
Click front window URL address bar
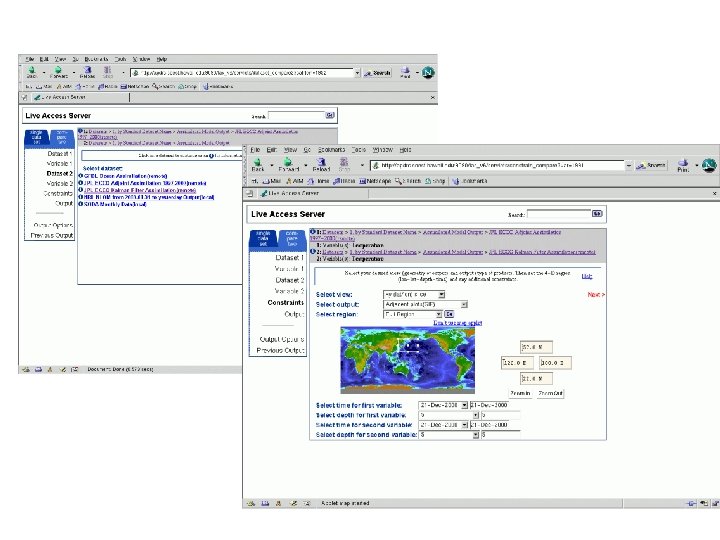click(498, 165)
